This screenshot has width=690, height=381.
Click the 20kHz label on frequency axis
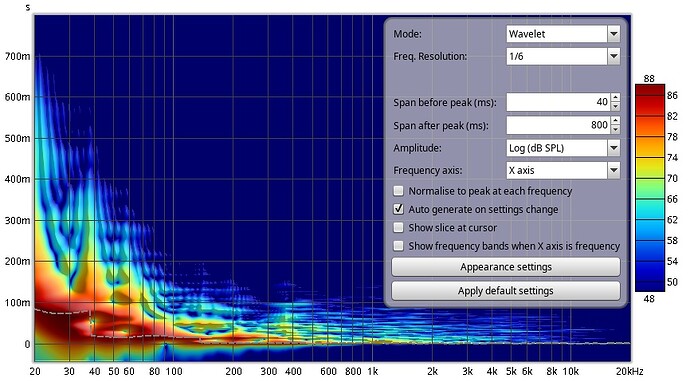tap(629, 371)
